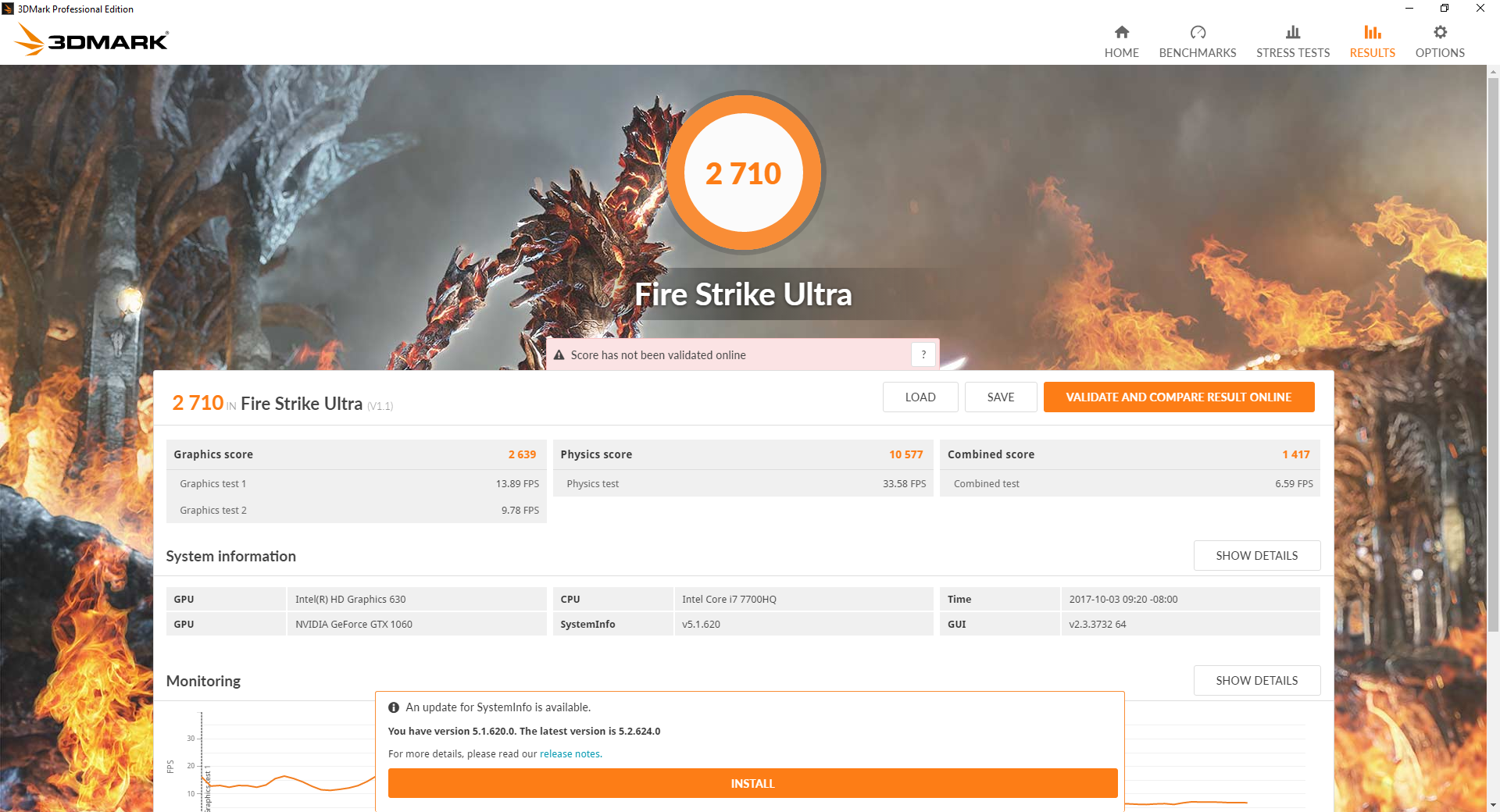The image size is (1500, 812).
Task: Show details for Monitoring
Action: point(1257,681)
